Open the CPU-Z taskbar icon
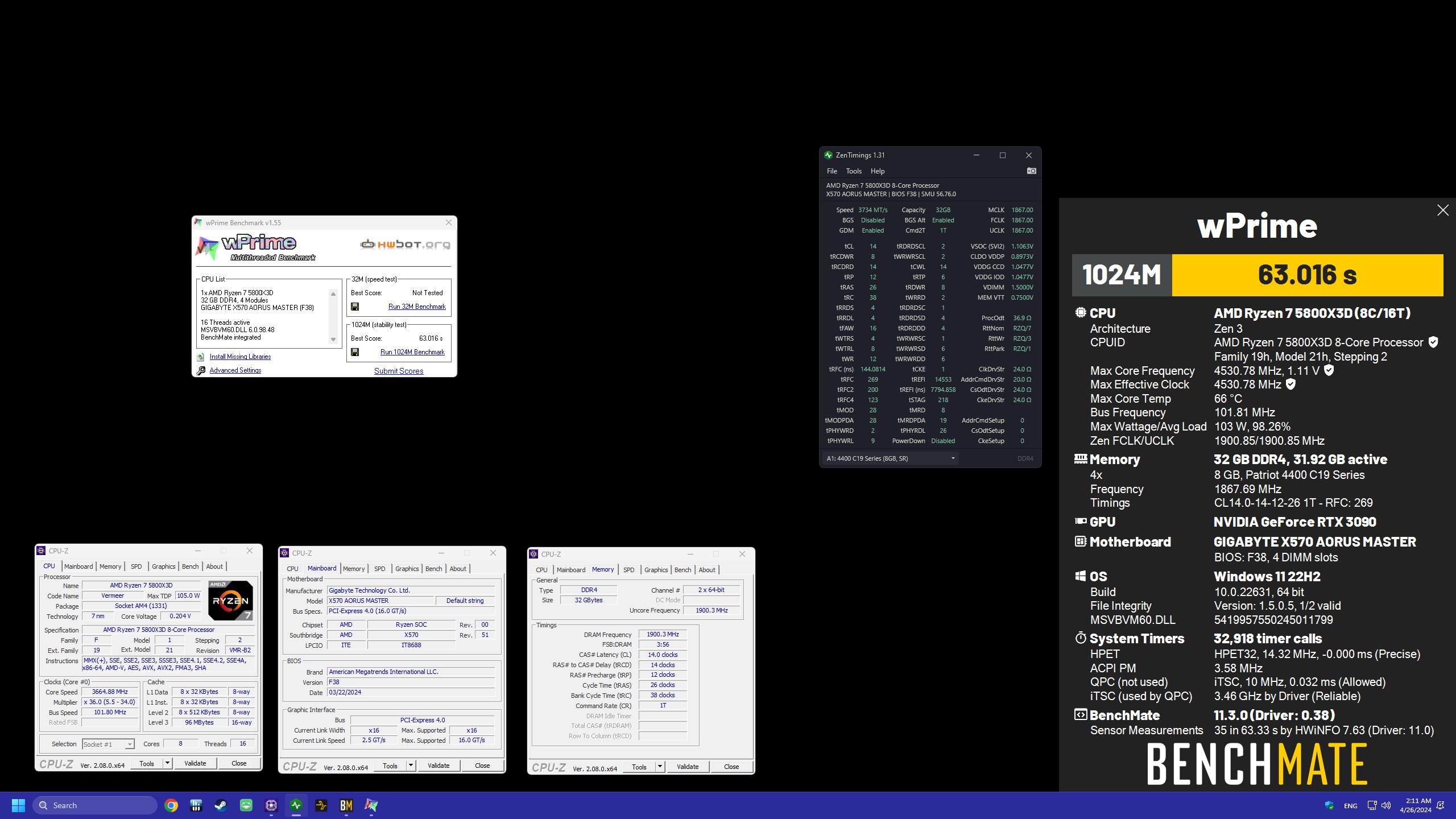The image size is (1456, 819). tap(271, 805)
